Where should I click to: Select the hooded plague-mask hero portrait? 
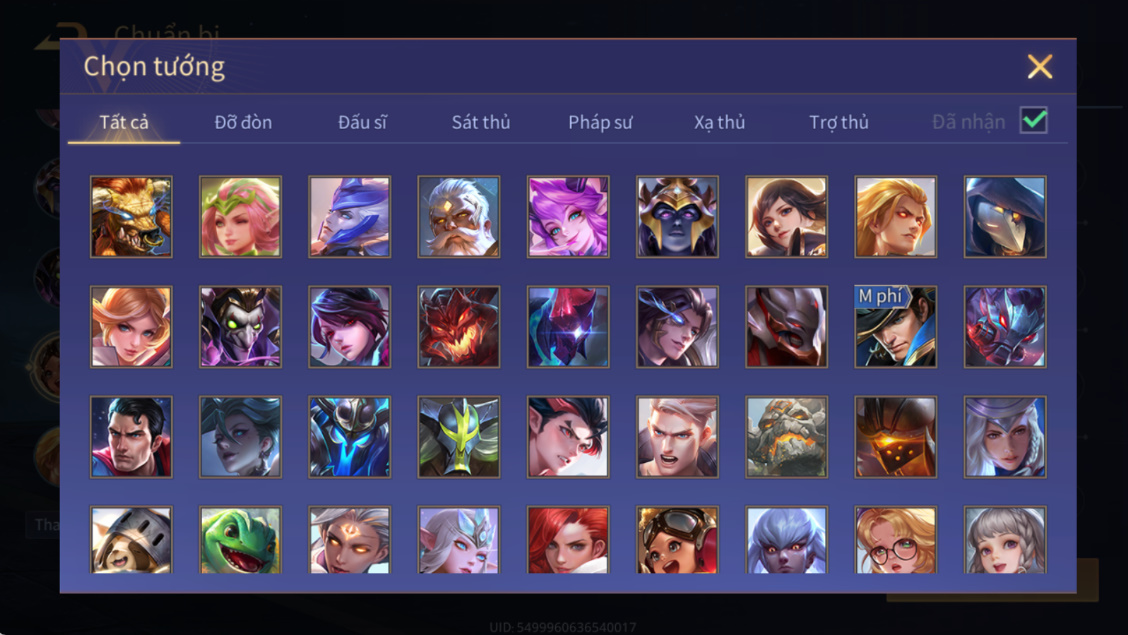1005,216
